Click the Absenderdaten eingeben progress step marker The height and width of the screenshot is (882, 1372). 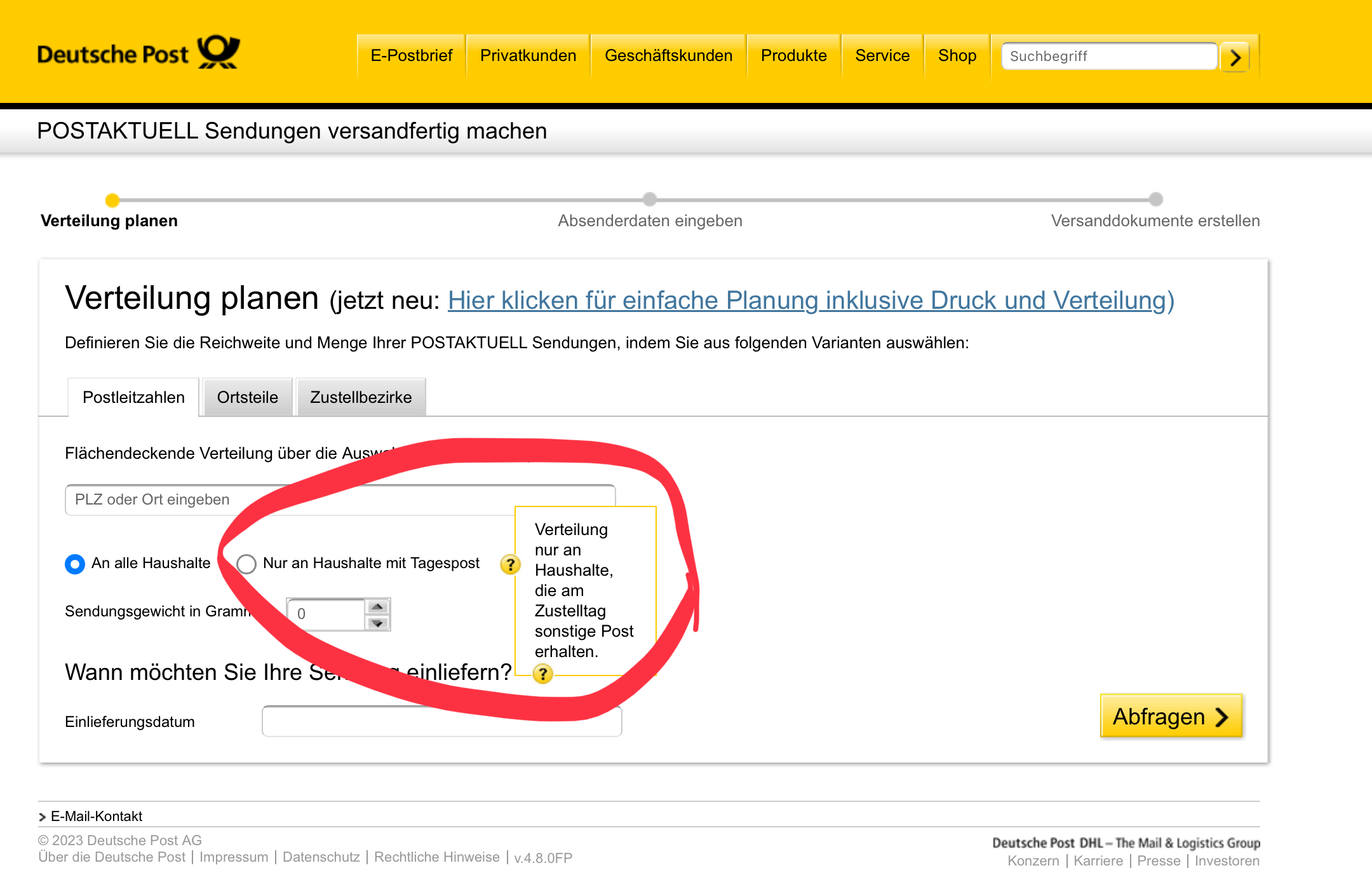(649, 200)
